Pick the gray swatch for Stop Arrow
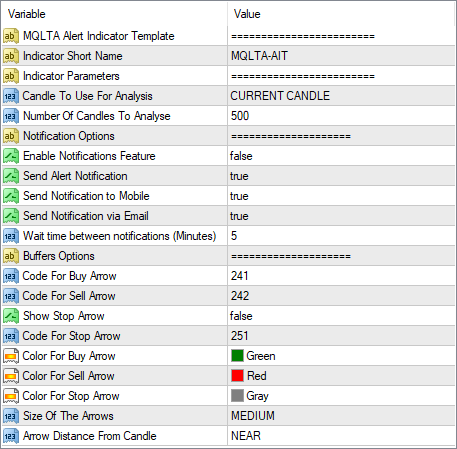The width and height of the screenshot is (457, 449). 237,396
